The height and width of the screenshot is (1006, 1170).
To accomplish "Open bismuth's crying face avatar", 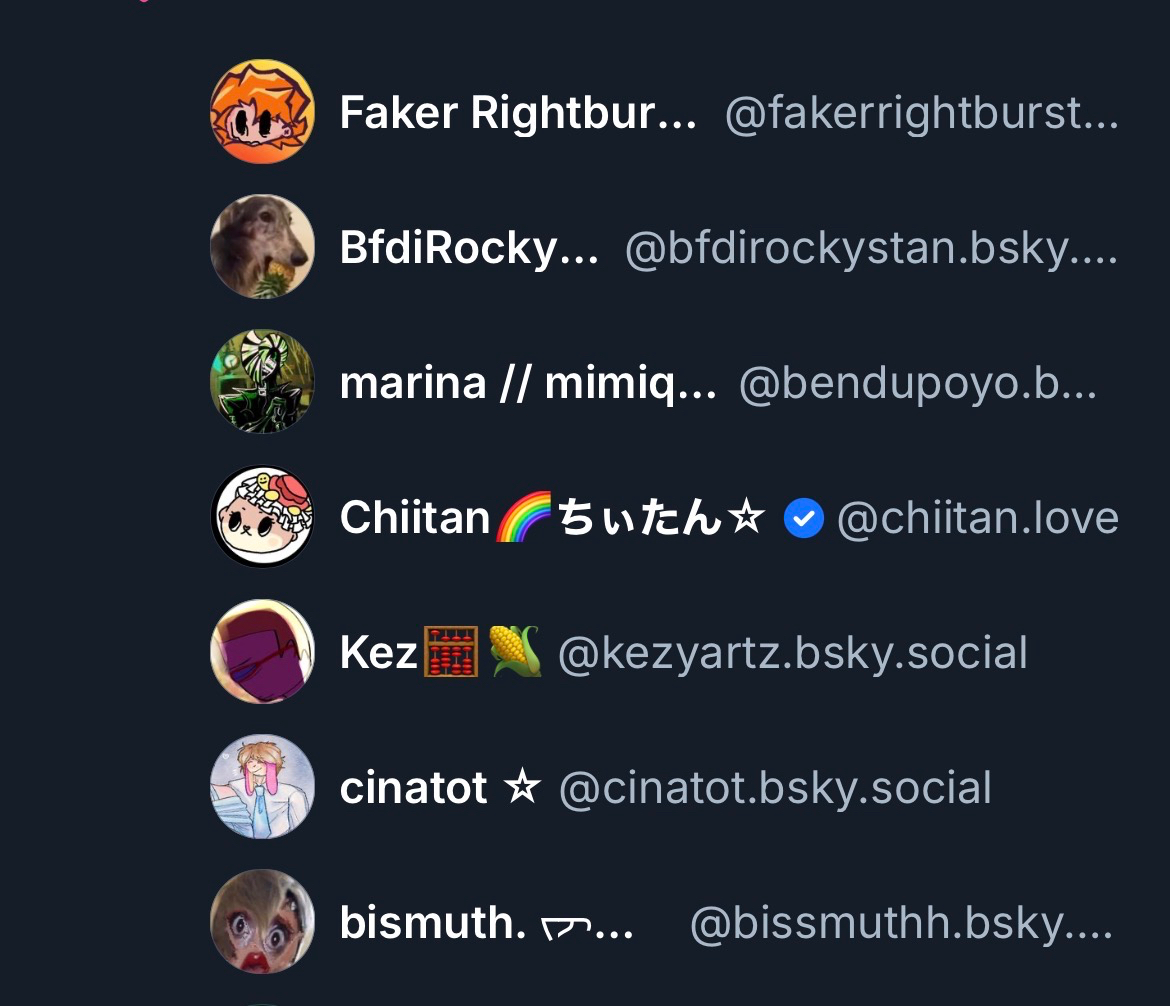I will (262, 922).
